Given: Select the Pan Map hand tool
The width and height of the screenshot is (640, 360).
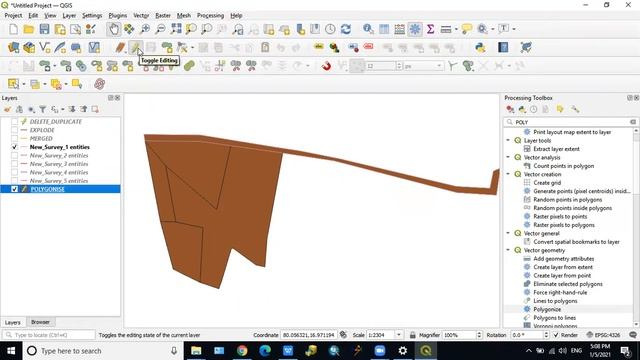Looking at the screenshot, I should pos(113,29).
